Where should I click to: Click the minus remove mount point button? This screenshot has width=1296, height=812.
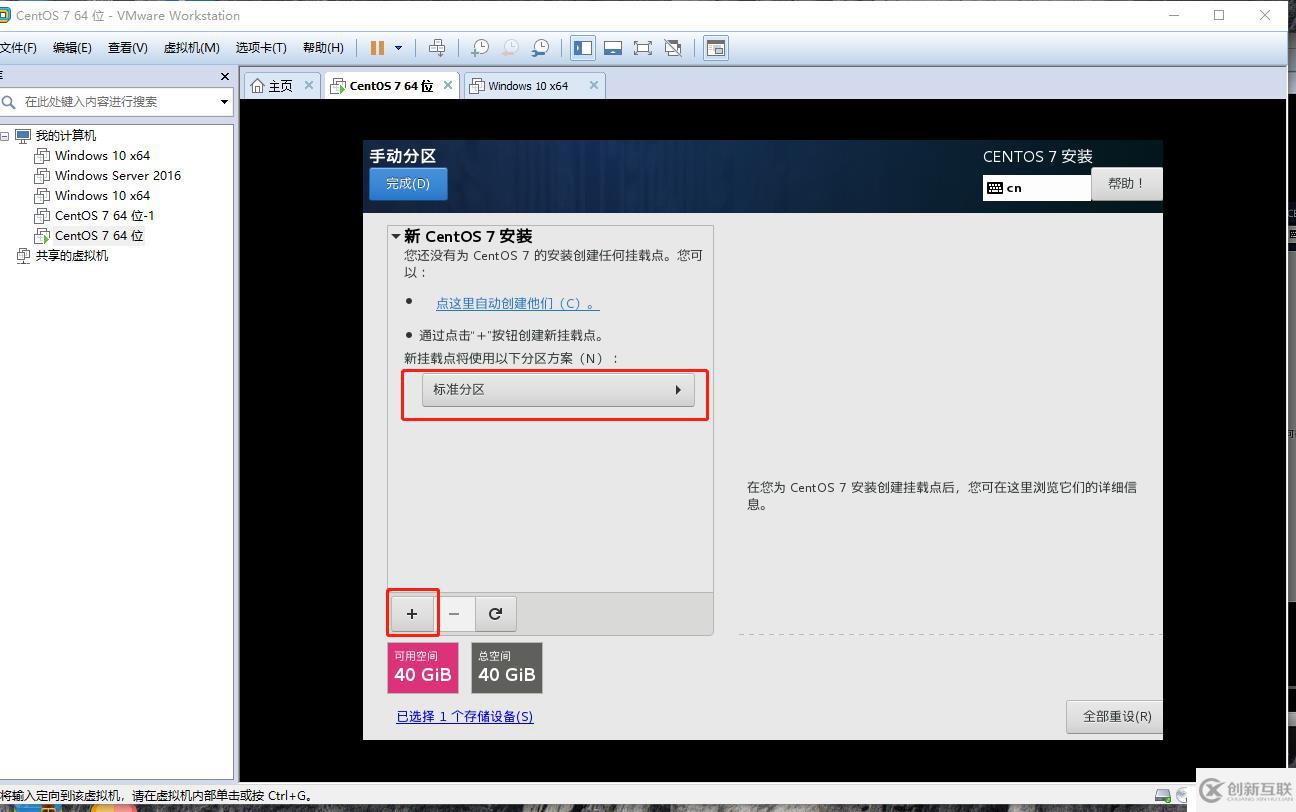click(454, 614)
